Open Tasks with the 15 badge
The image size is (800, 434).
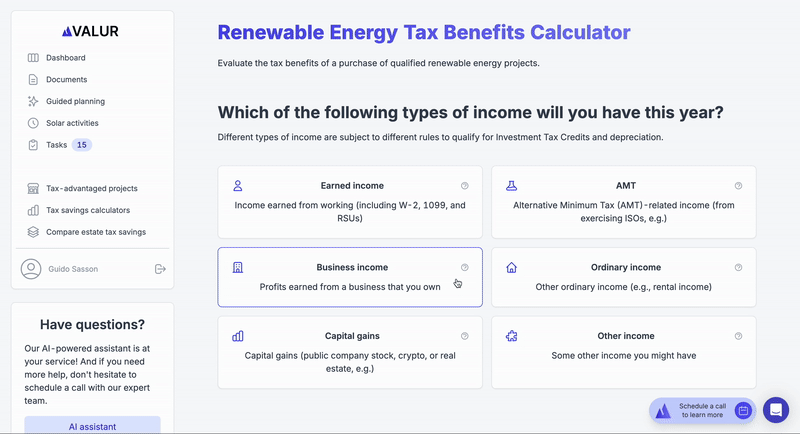pyautogui.click(x=59, y=145)
